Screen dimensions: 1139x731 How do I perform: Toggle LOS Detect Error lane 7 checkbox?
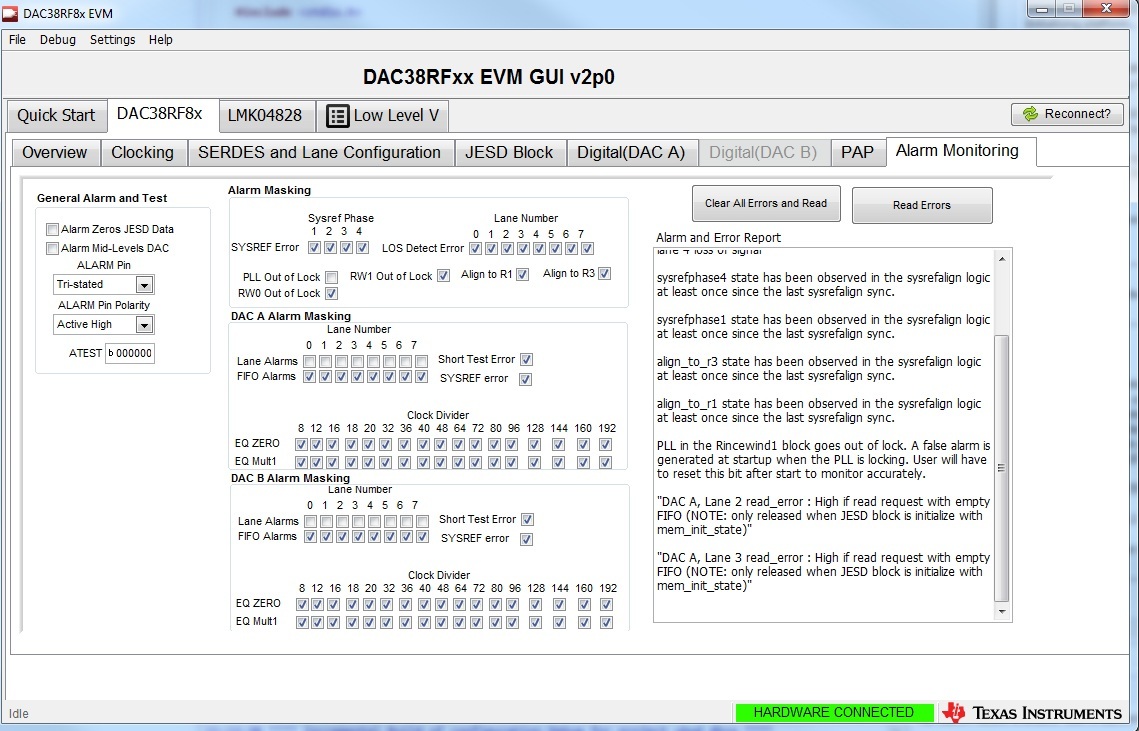pyautogui.click(x=588, y=249)
